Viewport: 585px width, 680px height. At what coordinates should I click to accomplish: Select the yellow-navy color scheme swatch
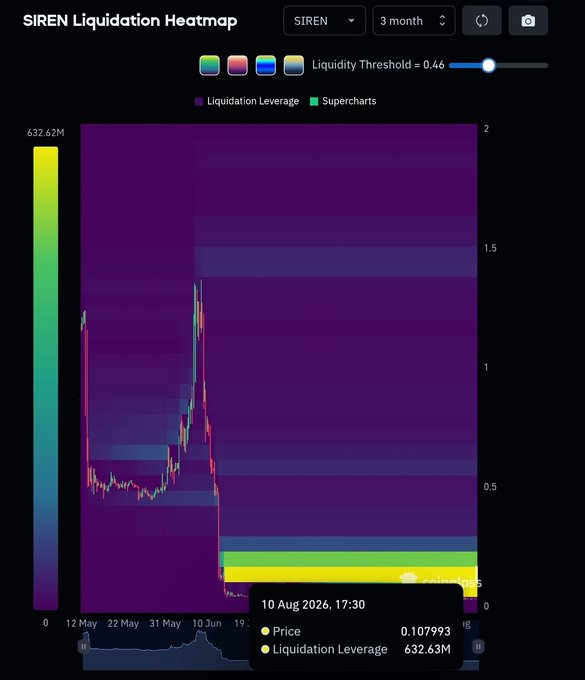(294, 65)
